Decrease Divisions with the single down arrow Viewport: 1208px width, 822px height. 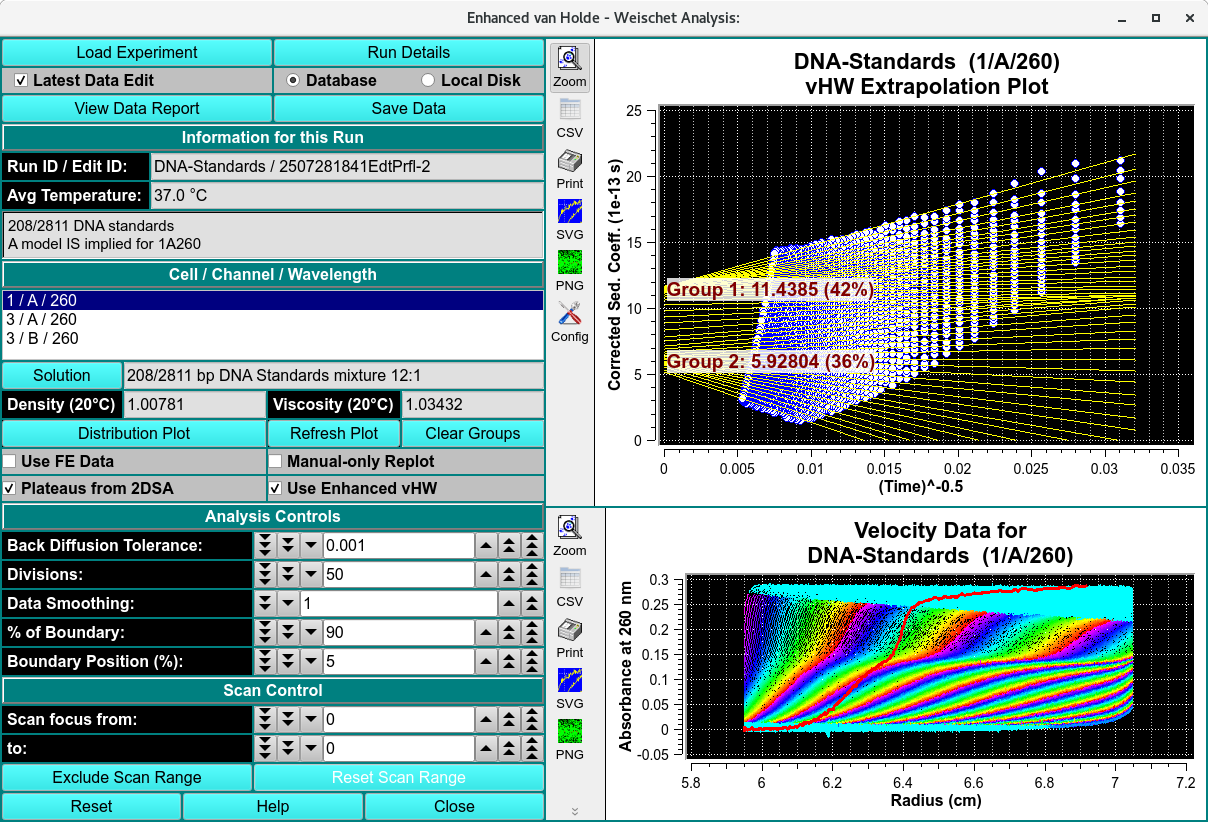pos(310,575)
